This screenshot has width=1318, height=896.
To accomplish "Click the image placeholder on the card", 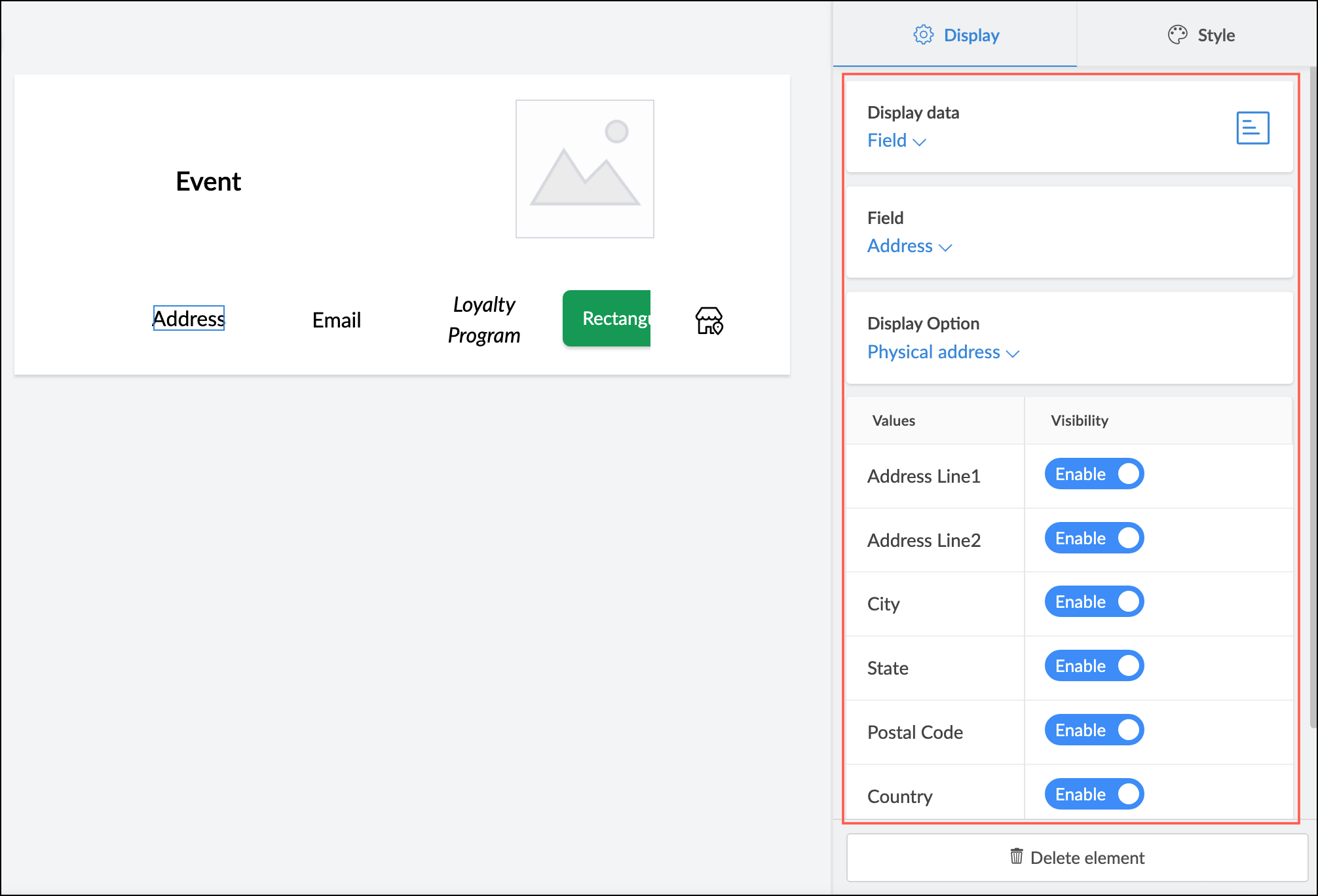I will pos(584,169).
